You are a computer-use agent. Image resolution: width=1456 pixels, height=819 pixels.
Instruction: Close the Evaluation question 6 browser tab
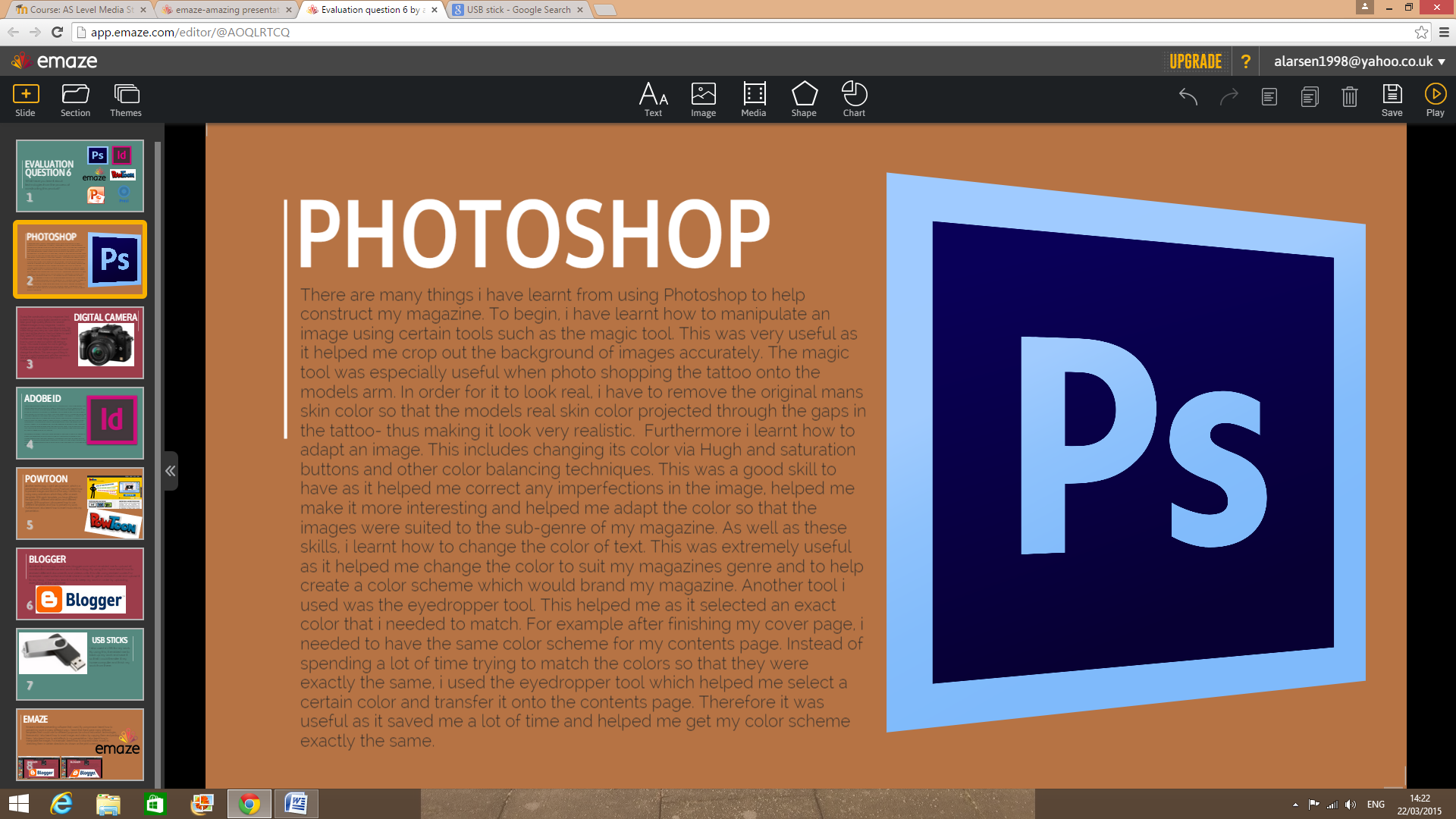point(435,10)
